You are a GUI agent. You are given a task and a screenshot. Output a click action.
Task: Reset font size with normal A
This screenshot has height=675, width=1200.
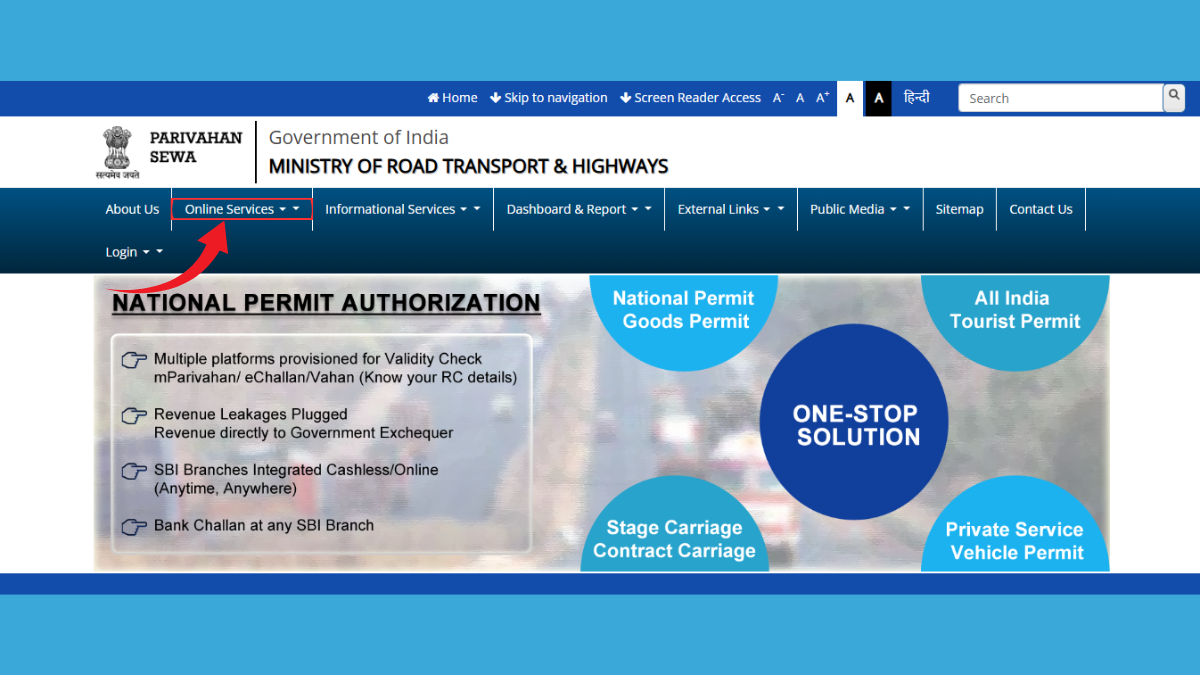[800, 98]
